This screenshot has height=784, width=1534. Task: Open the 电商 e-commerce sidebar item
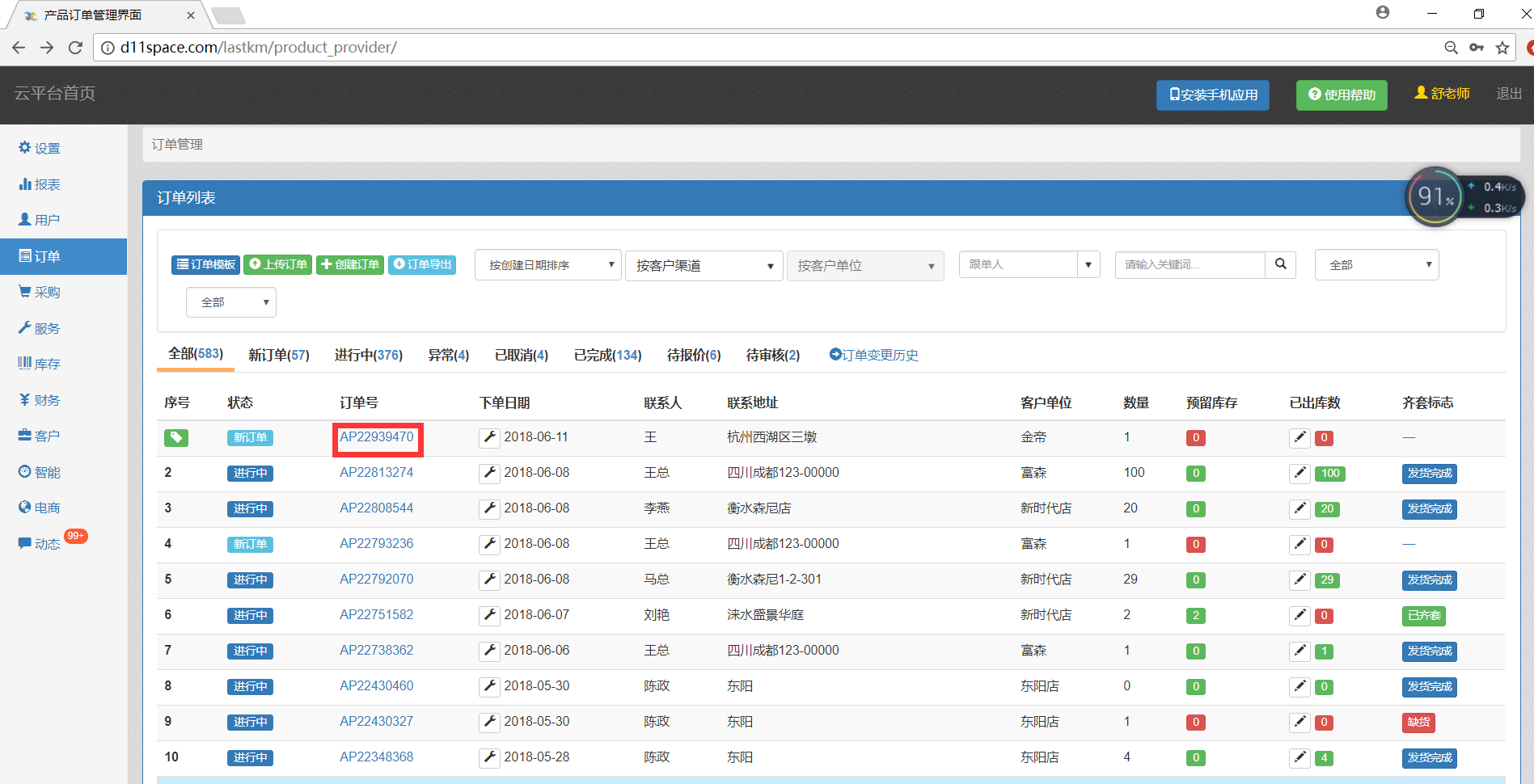click(40, 508)
